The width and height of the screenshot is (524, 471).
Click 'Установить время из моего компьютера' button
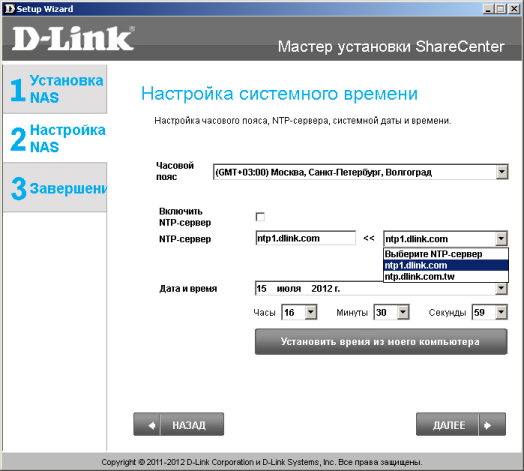[x=381, y=342]
